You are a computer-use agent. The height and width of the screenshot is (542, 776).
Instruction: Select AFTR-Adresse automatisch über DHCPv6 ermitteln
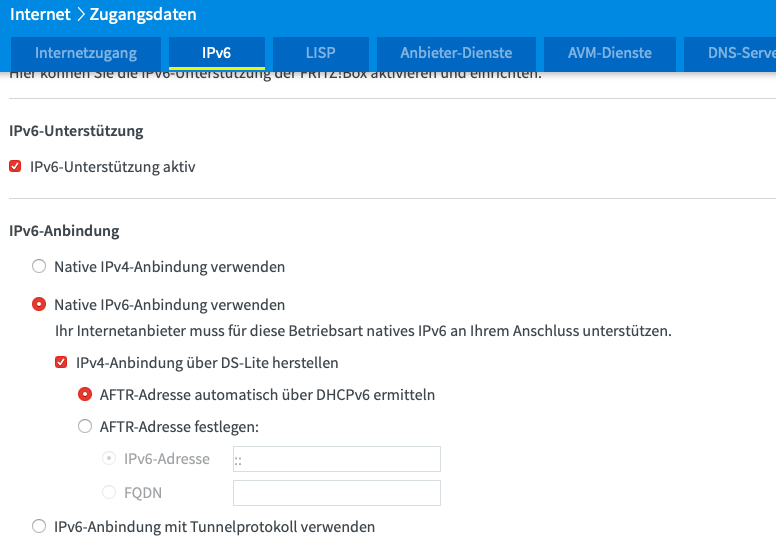(x=85, y=394)
